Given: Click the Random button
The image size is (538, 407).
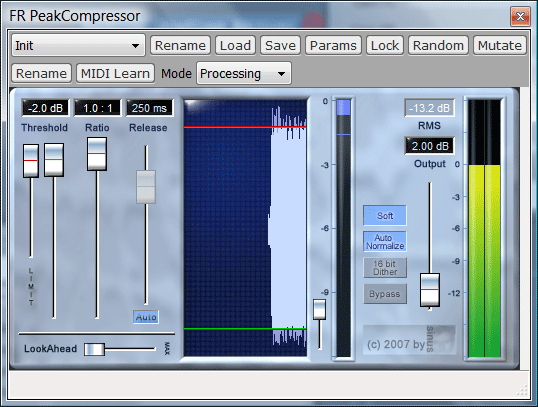Looking at the screenshot, I should click(438, 45).
